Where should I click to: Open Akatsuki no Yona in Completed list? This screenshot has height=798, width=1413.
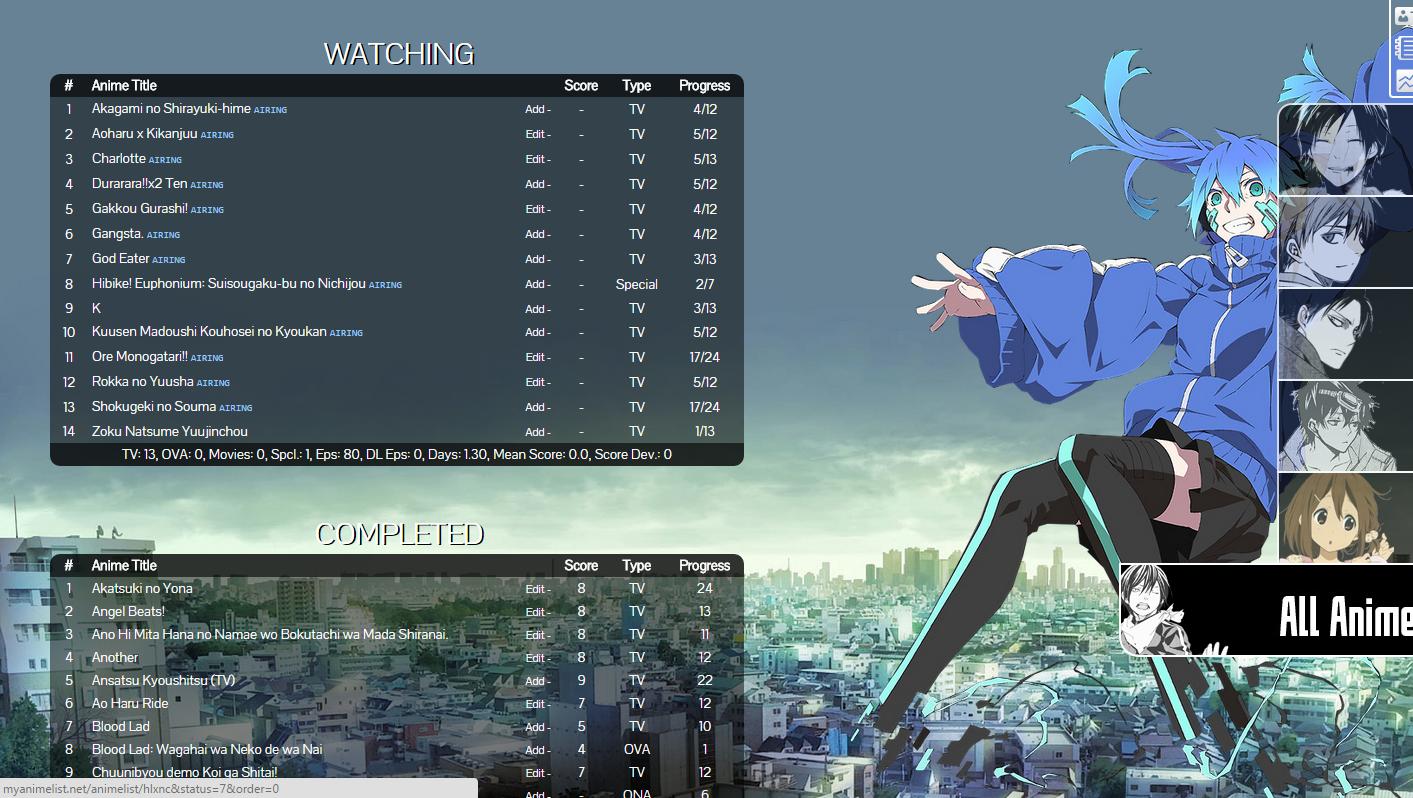(142, 588)
